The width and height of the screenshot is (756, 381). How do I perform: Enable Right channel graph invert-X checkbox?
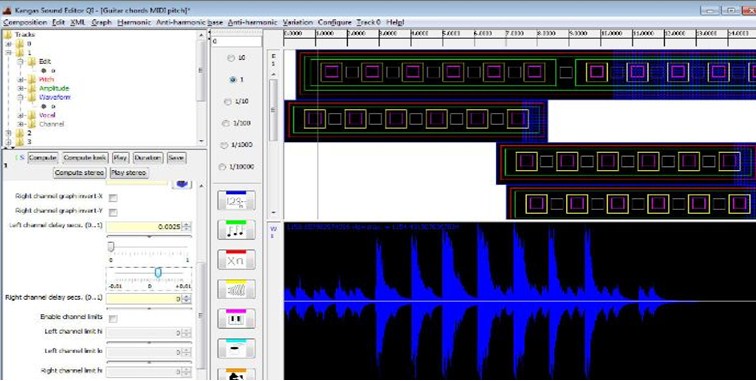113,198
